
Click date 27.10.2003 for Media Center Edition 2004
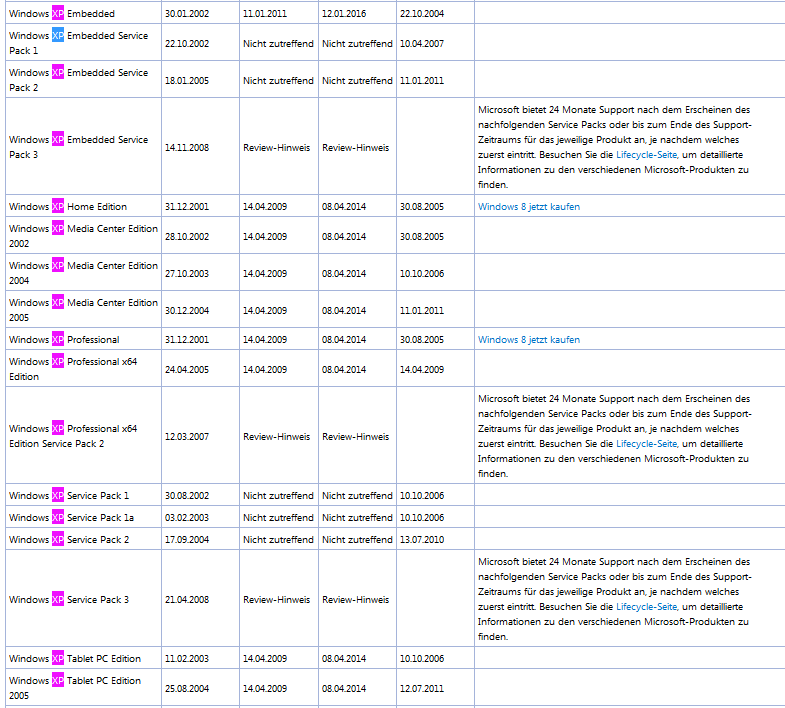click(187, 274)
